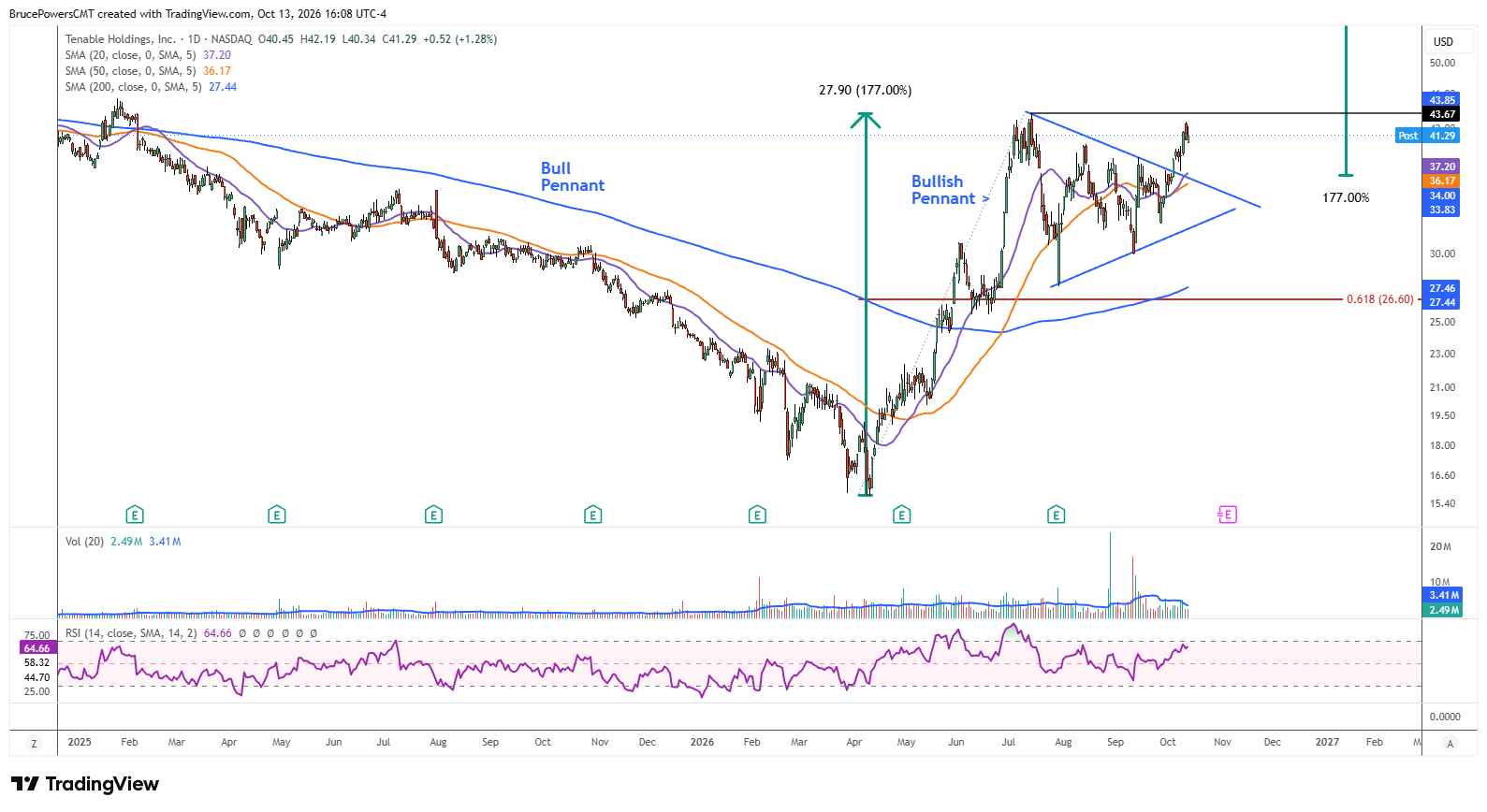This screenshot has width=1487, height=812.
Task: Click the 2026 label on the time axis
Action: point(702,742)
